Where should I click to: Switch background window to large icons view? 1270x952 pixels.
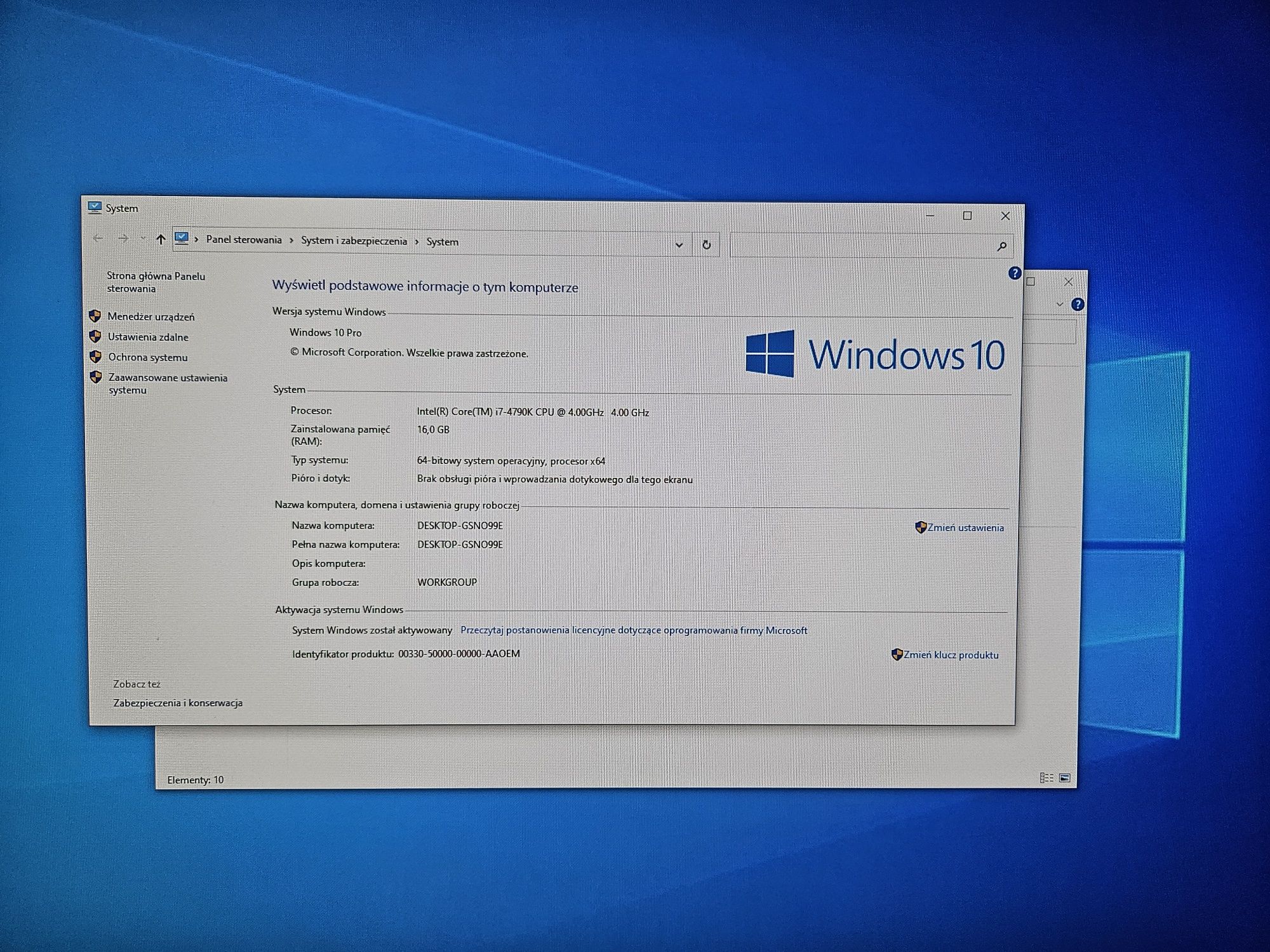(1065, 778)
